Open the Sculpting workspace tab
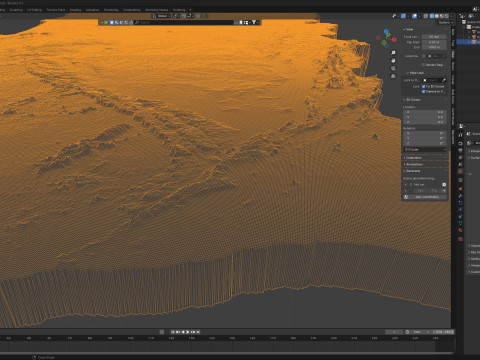This screenshot has height=360, width=480. [x=16, y=10]
